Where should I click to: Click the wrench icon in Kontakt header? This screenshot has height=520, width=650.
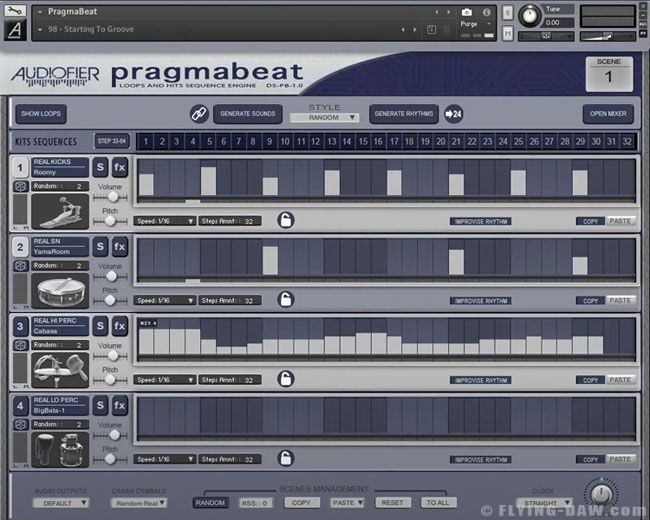[x=15, y=10]
